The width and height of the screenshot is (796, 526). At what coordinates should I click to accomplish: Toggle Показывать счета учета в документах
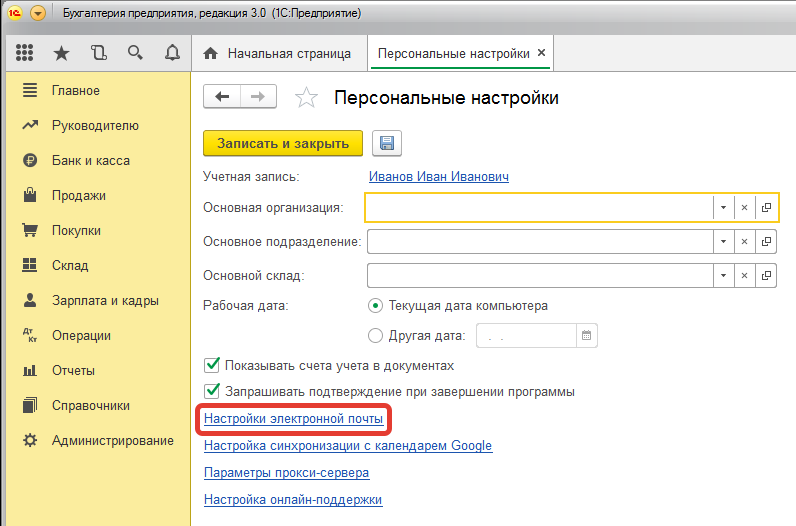point(212,365)
